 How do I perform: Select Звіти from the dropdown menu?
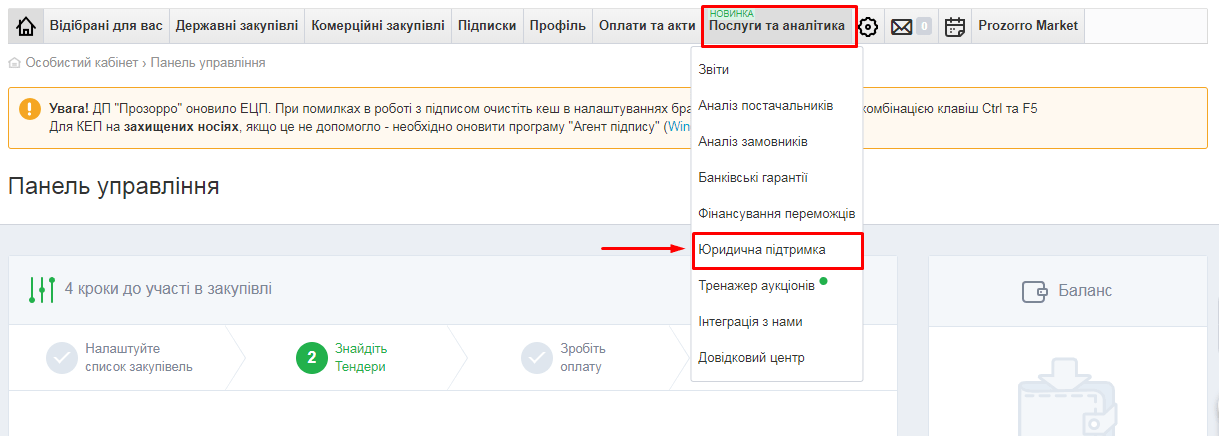[714, 70]
